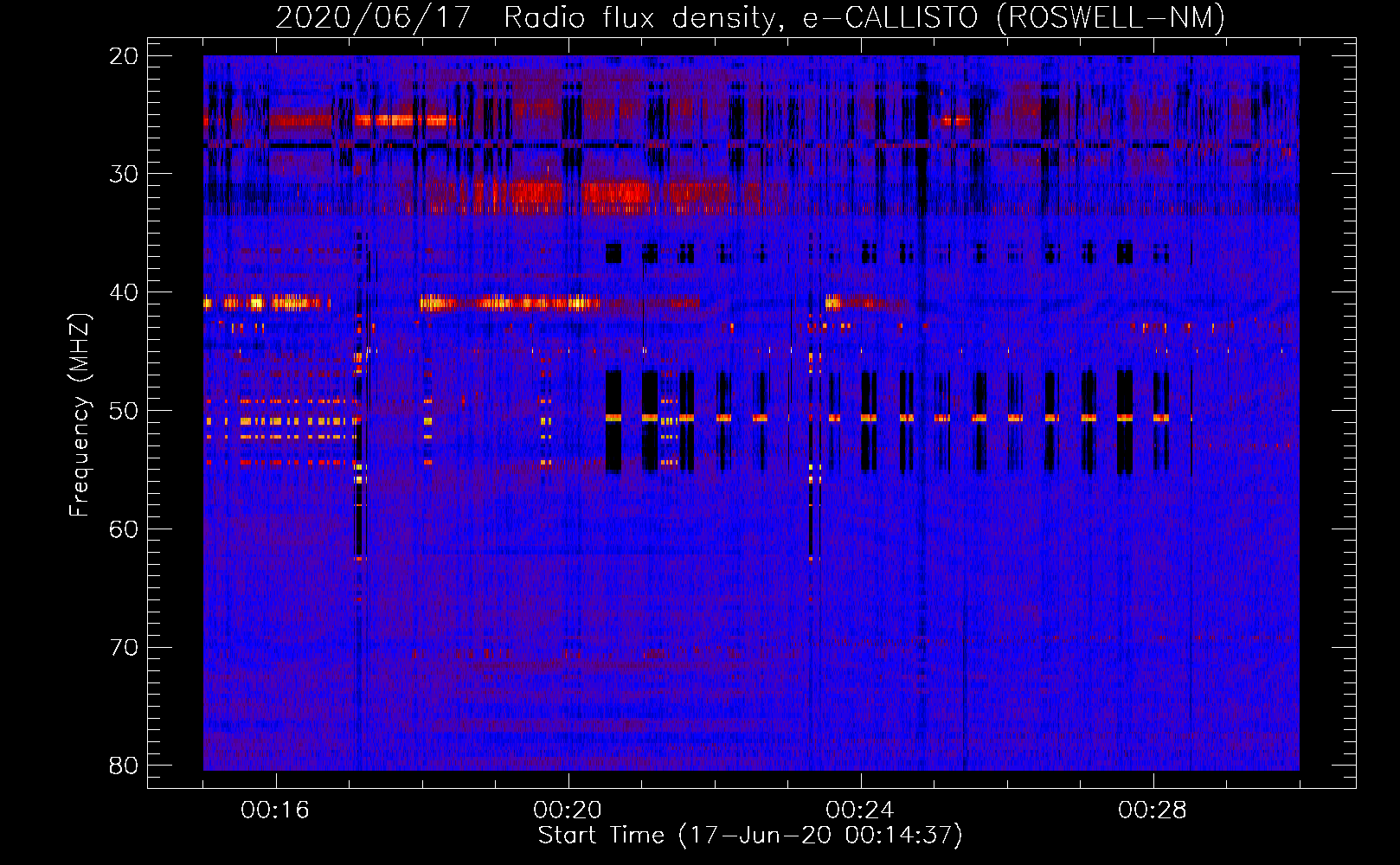The height and width of the screenshot is (865, 1400).
Task: Click the 'Start Time (17-Jun-20 00:14:37)' label
Action: pos(750,836)
